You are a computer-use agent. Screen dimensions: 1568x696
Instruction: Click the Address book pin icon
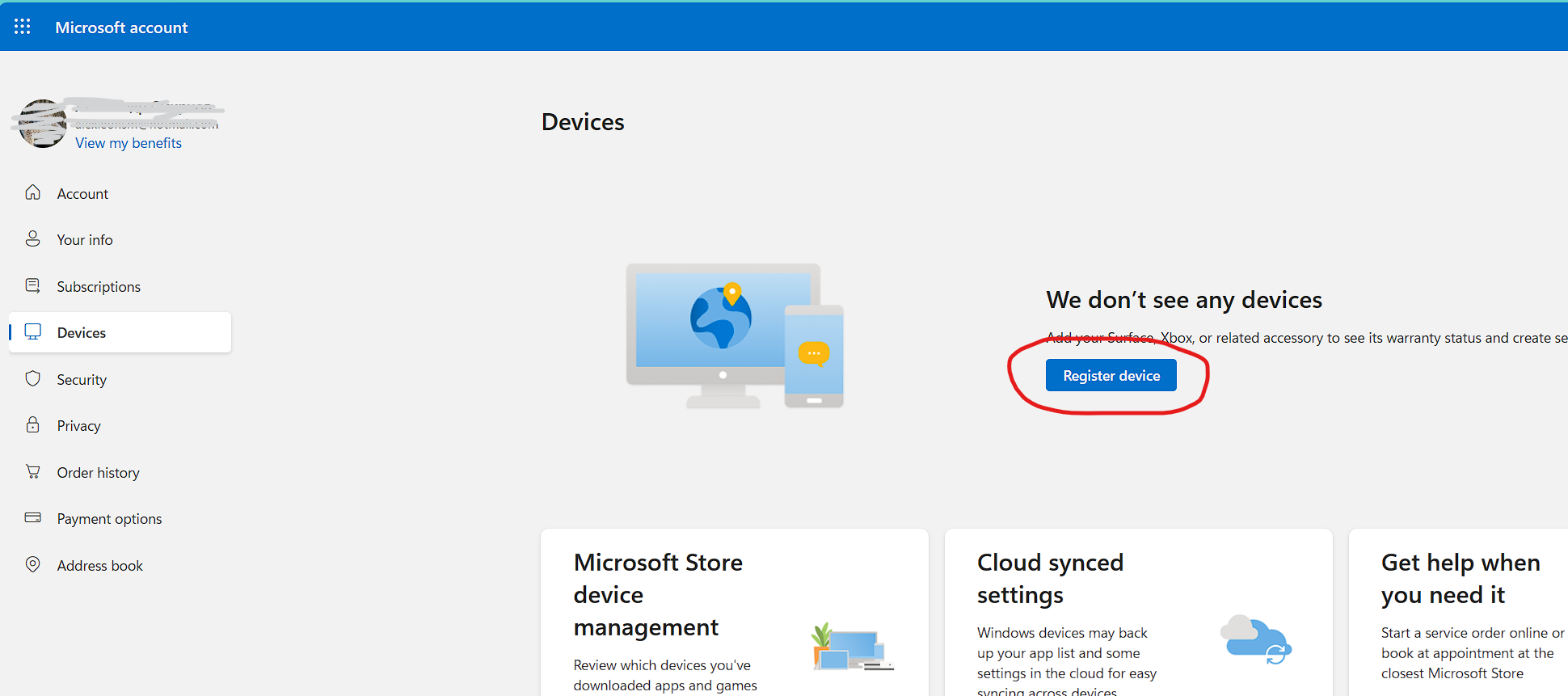(x=32, y=564)
